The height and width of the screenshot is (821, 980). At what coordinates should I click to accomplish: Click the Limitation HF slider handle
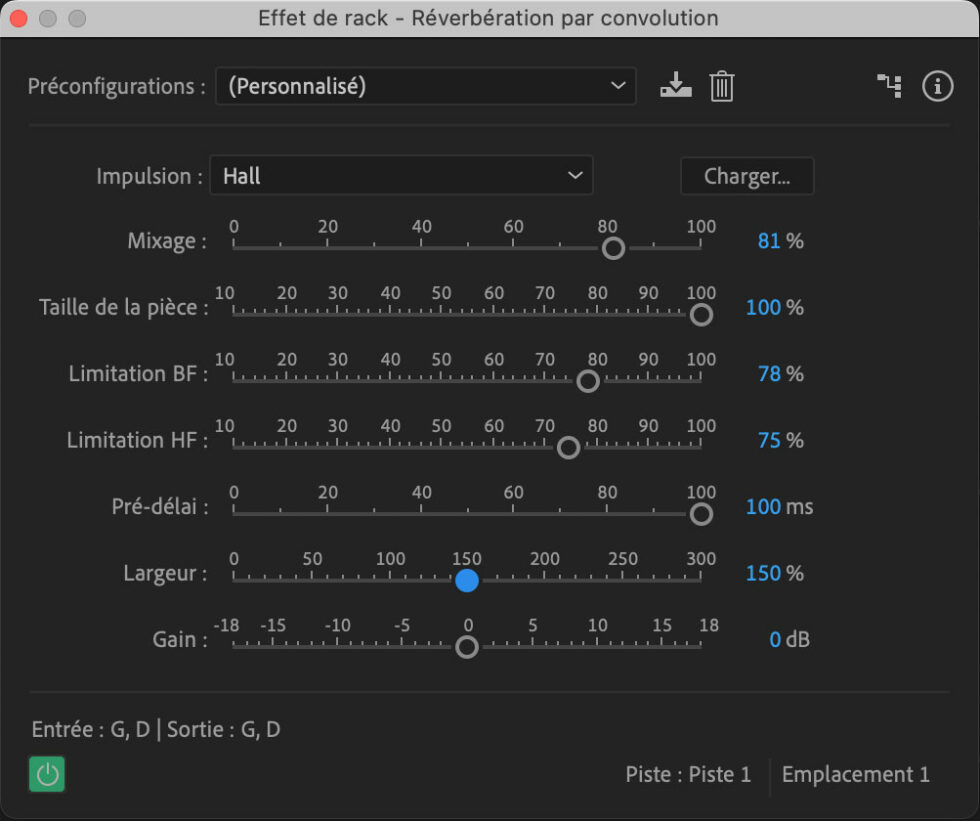click(568, 447)
